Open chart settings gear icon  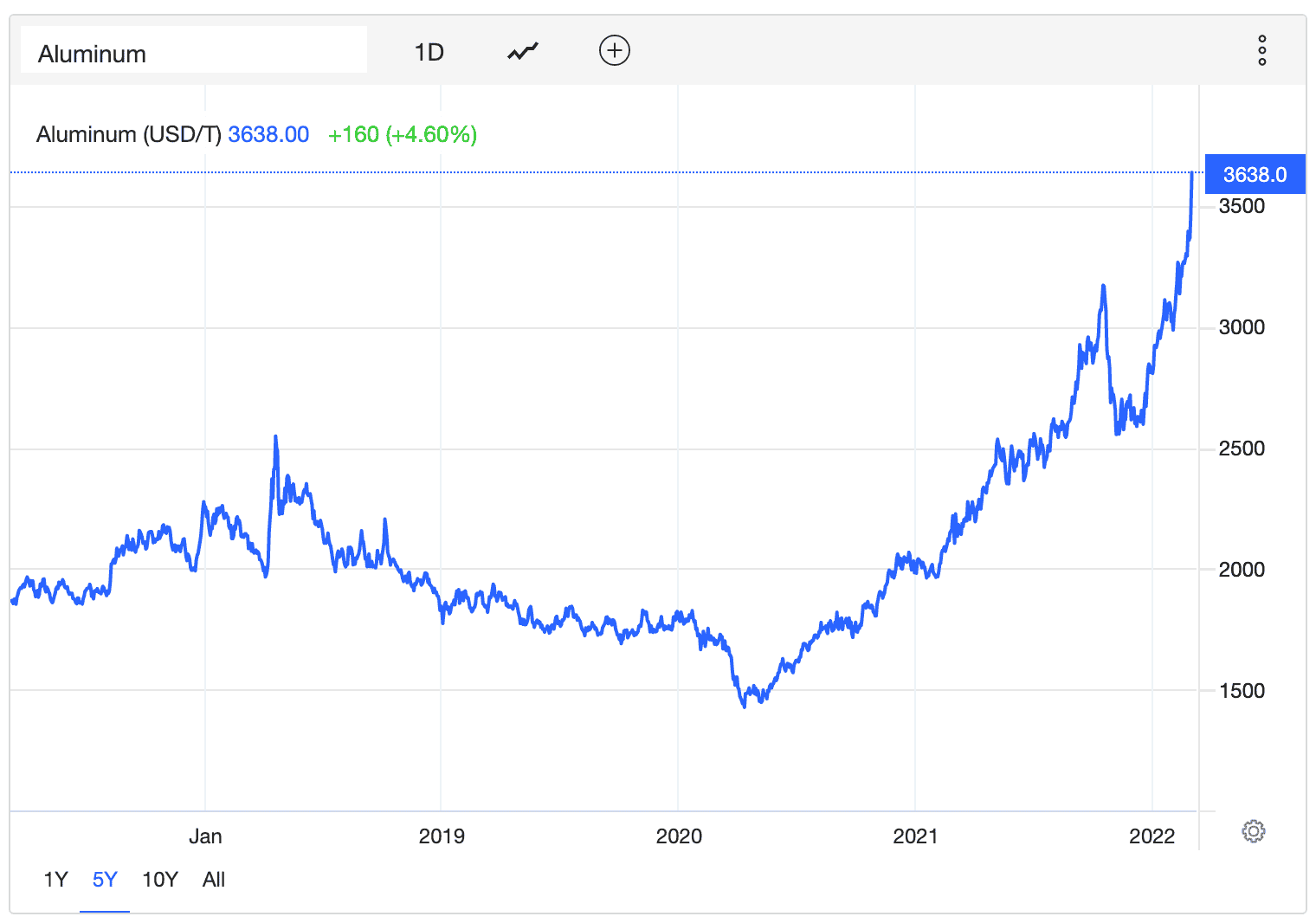tap(1253, 832)
